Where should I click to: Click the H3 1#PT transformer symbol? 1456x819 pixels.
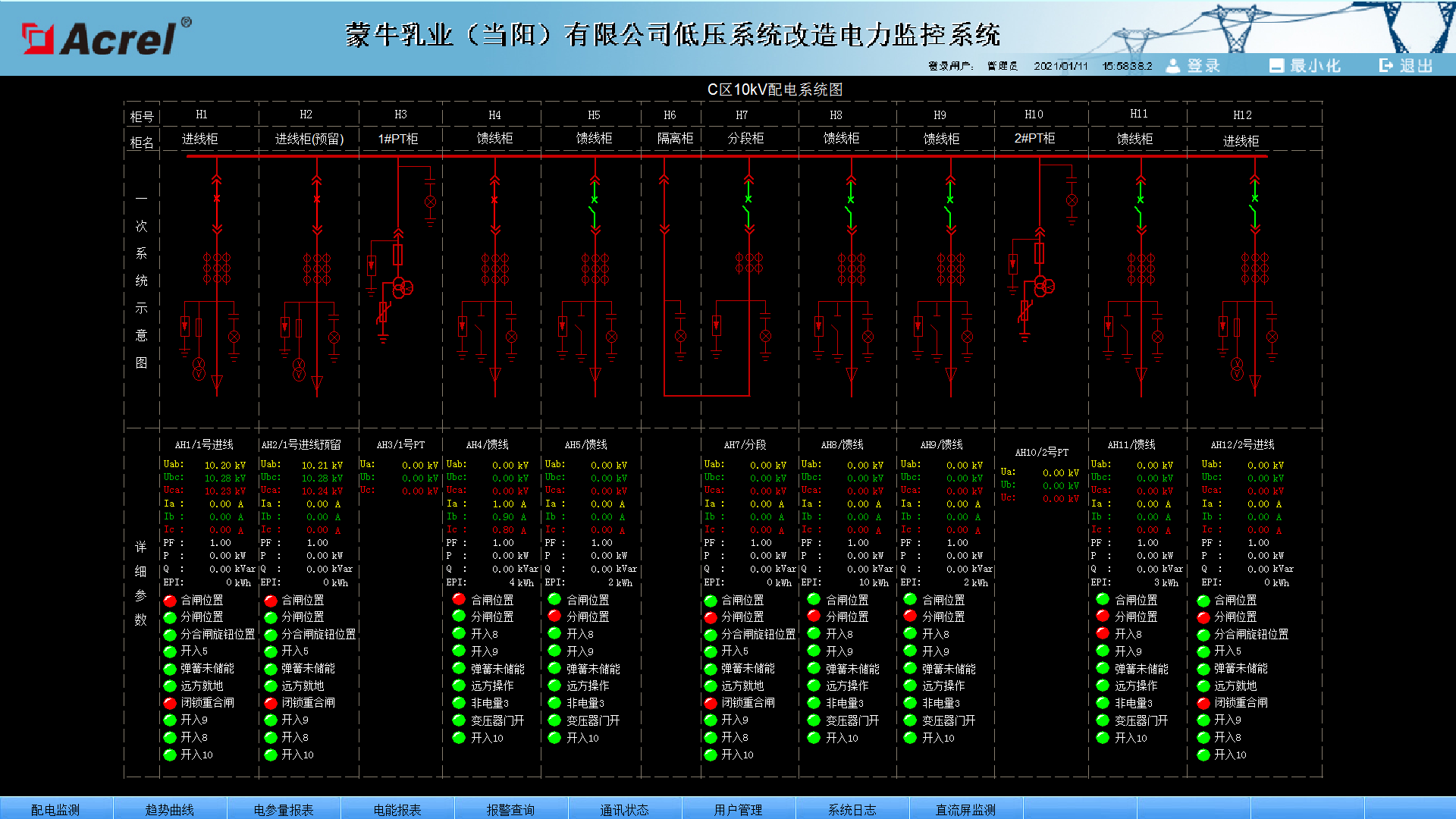(402, 287)
